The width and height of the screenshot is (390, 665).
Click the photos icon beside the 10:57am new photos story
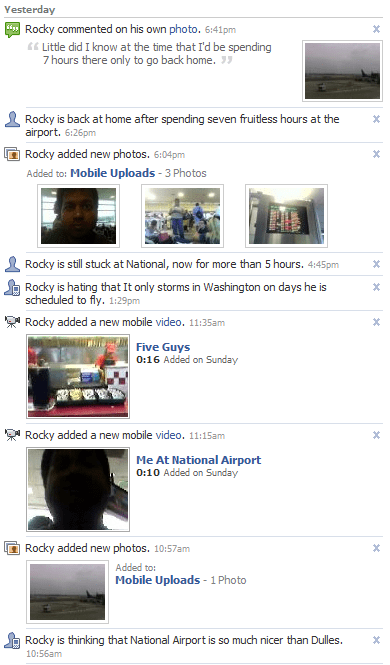[x=12, y=548]
